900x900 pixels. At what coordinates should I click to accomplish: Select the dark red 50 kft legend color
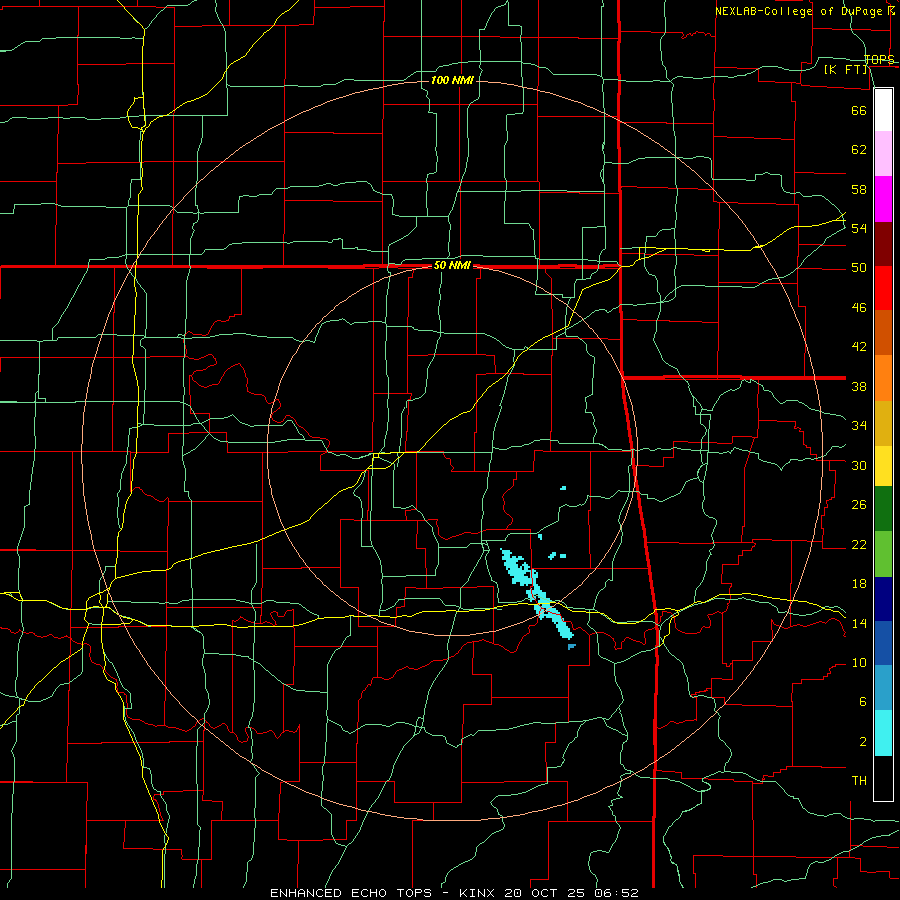coord(883,244)
